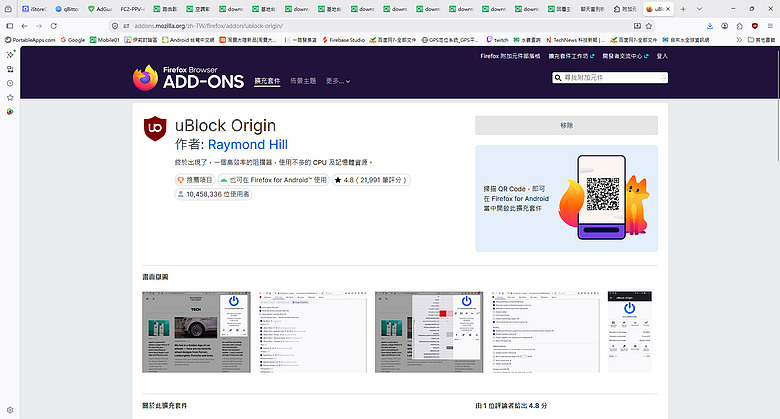Screen dimensions: 780x419
Task: Open the AI chatbot sparkle sidebar icon
Action: (x=10, y=54)
